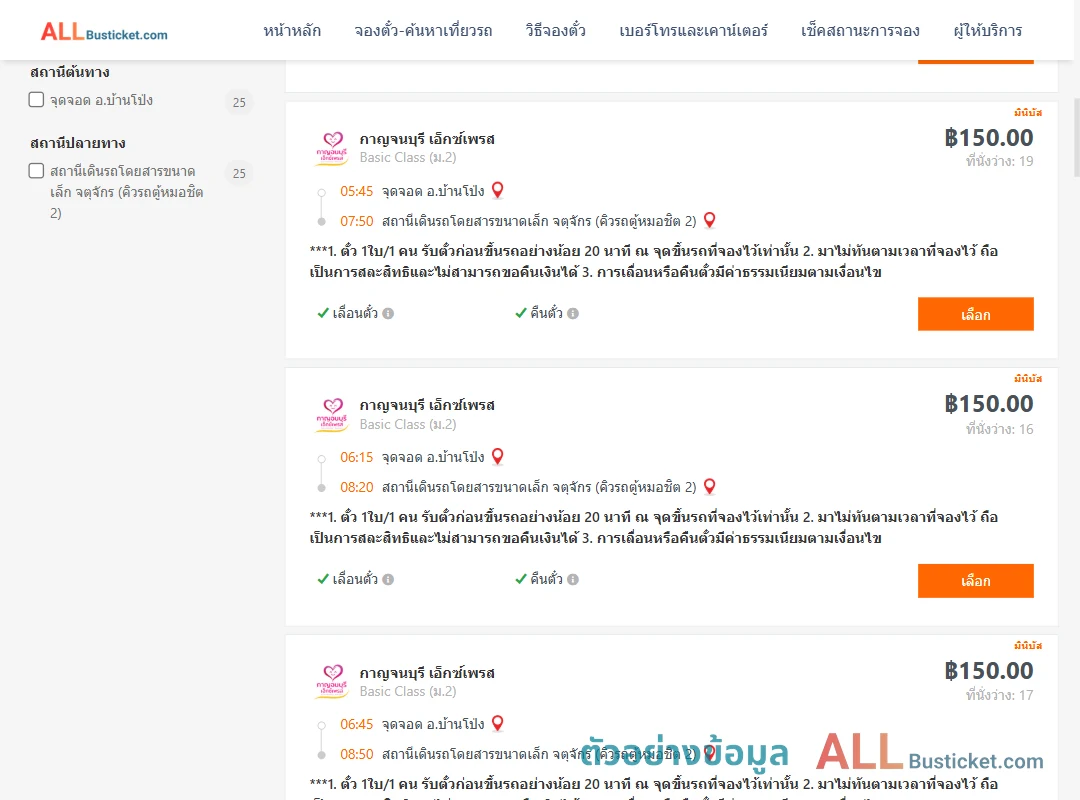Open the หน้าหลัก menu item

[292, 31]
